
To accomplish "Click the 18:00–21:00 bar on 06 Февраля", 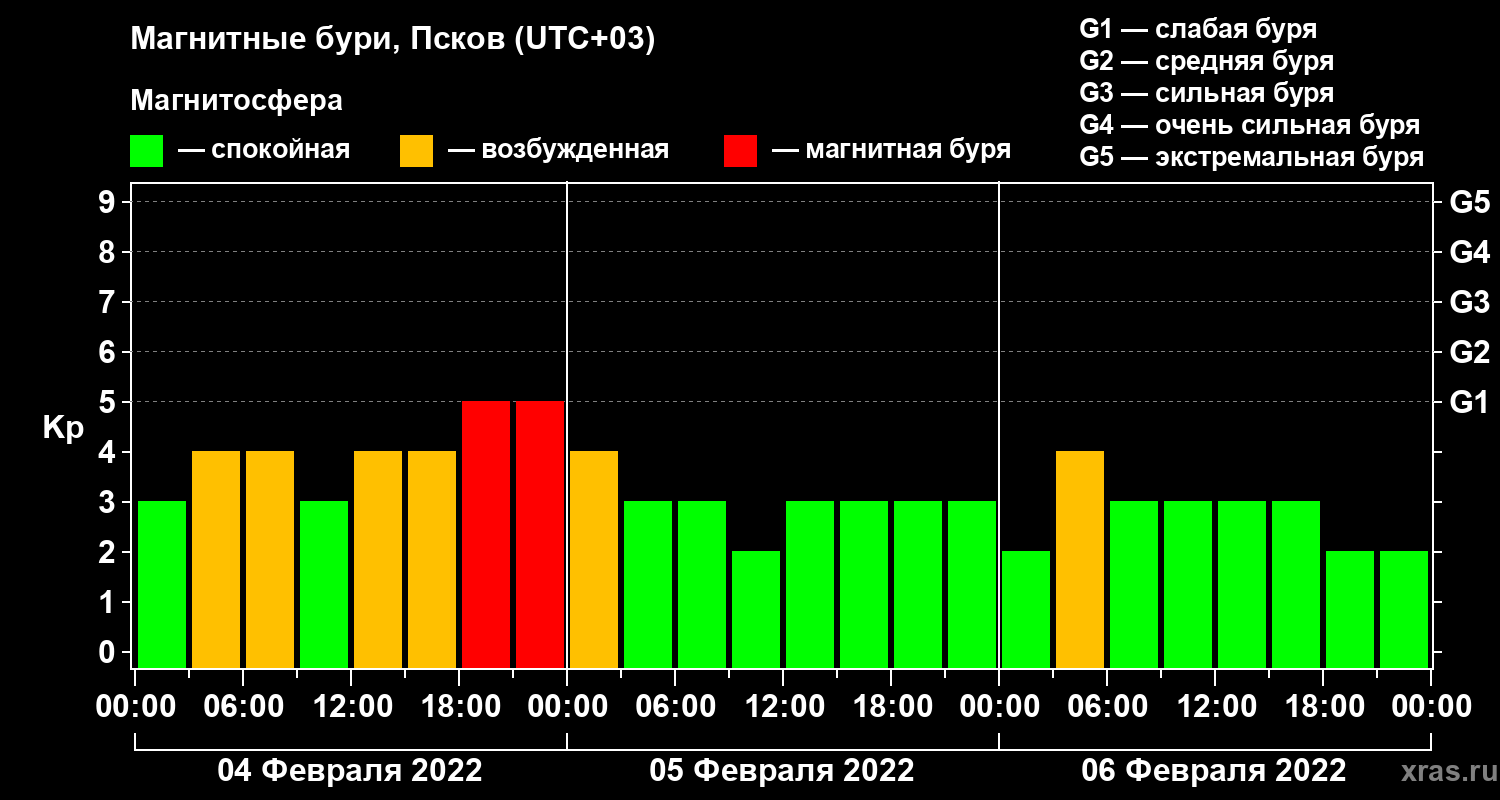I will pos(1350,609).
